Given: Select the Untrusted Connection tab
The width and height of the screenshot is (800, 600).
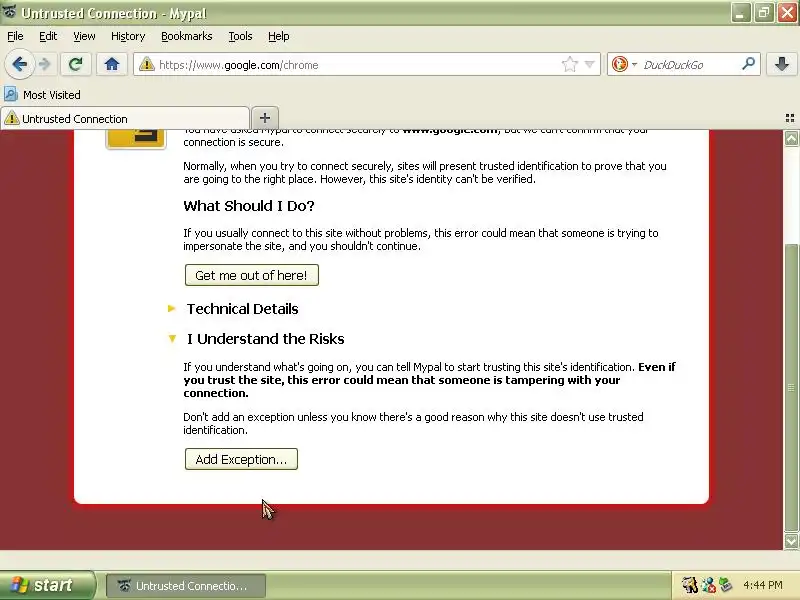Looking at the screenshot, I should pos(125,119).
